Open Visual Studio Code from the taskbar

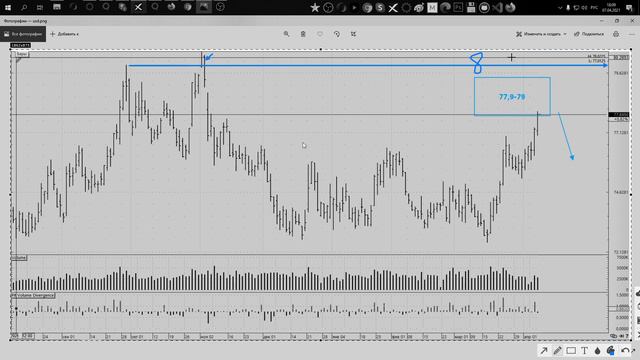click(x=497, y=8)
